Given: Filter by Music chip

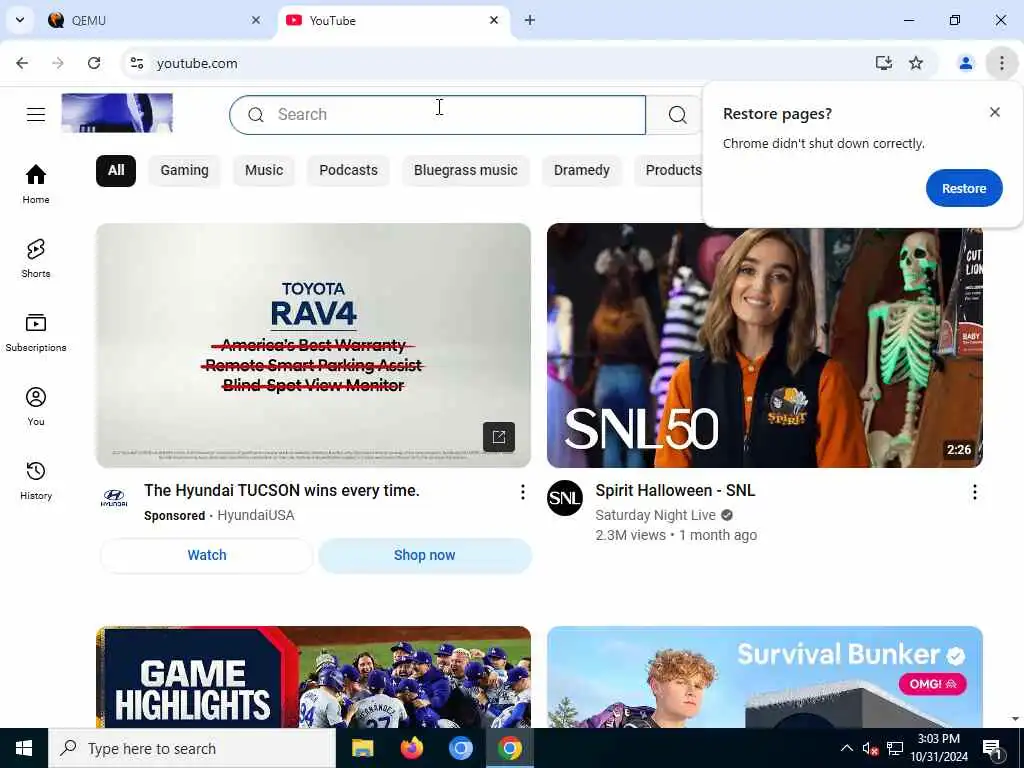Looking at the screenshot, I should 264,170.
